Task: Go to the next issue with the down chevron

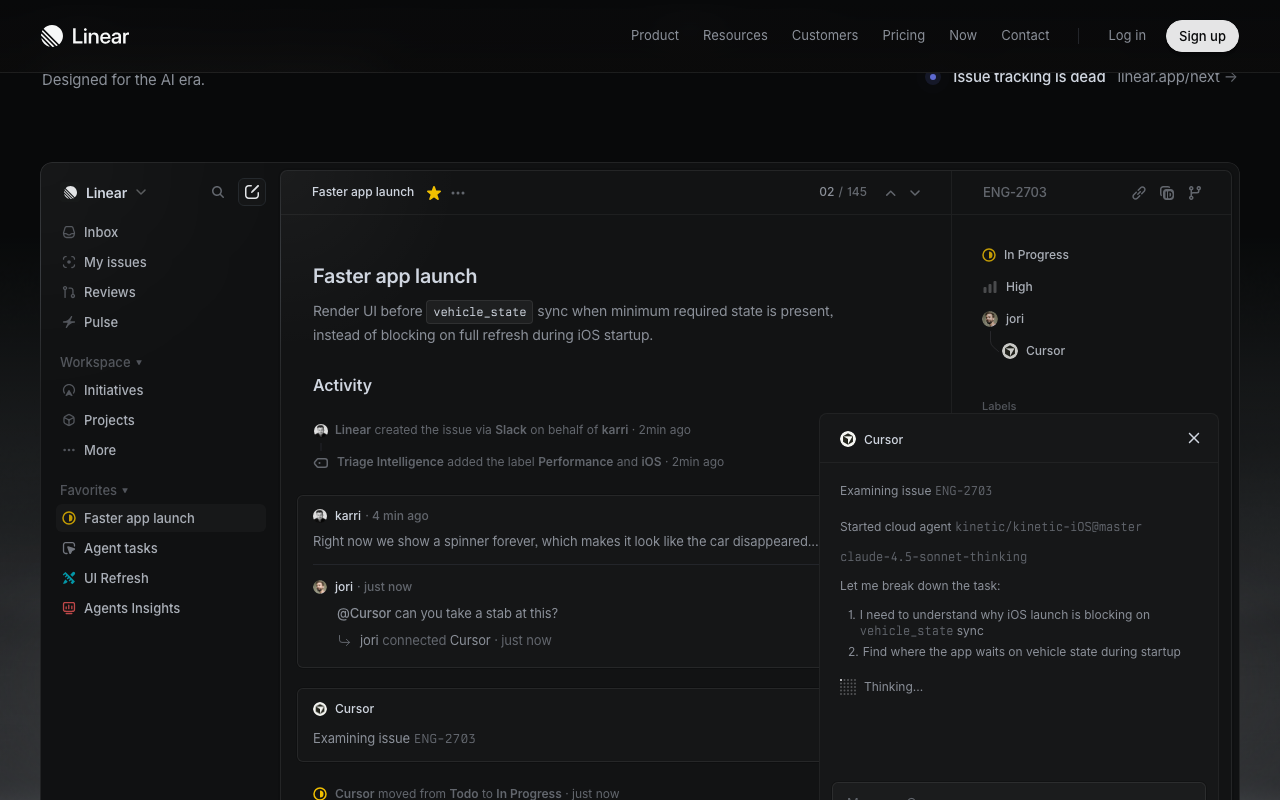Action: [915, 193]
